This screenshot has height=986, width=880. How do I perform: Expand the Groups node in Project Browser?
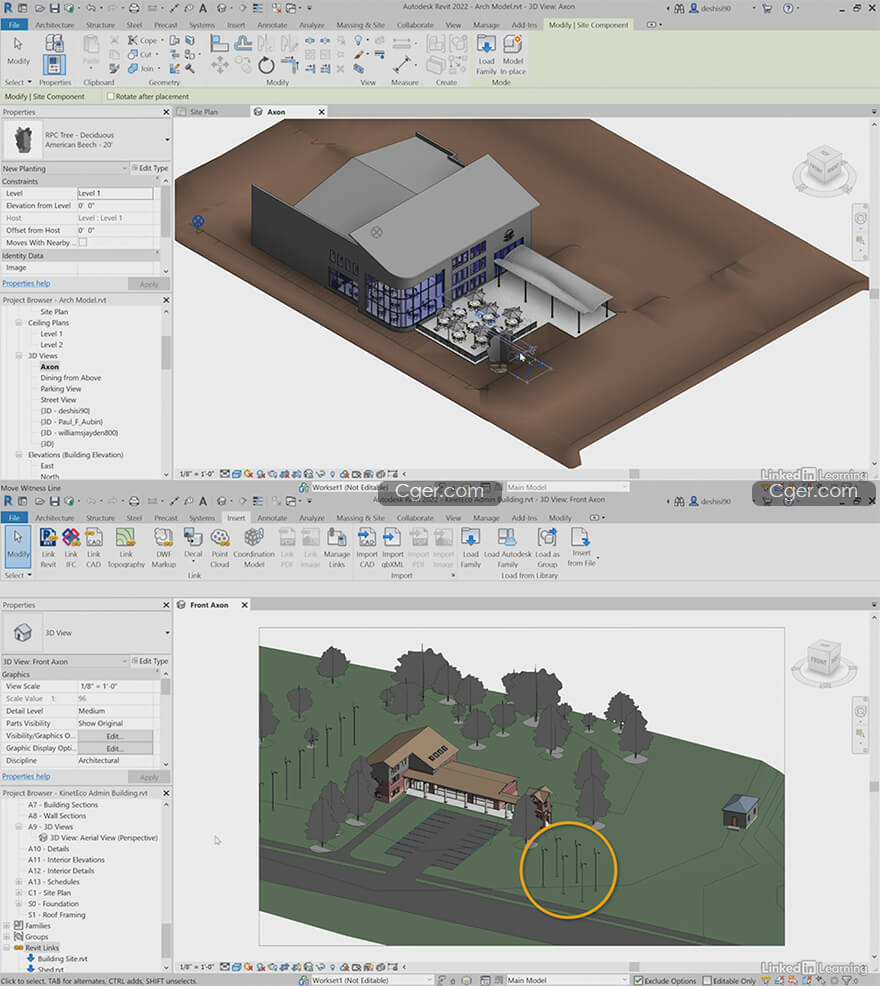pyautogui.click(x=7, y=937)
